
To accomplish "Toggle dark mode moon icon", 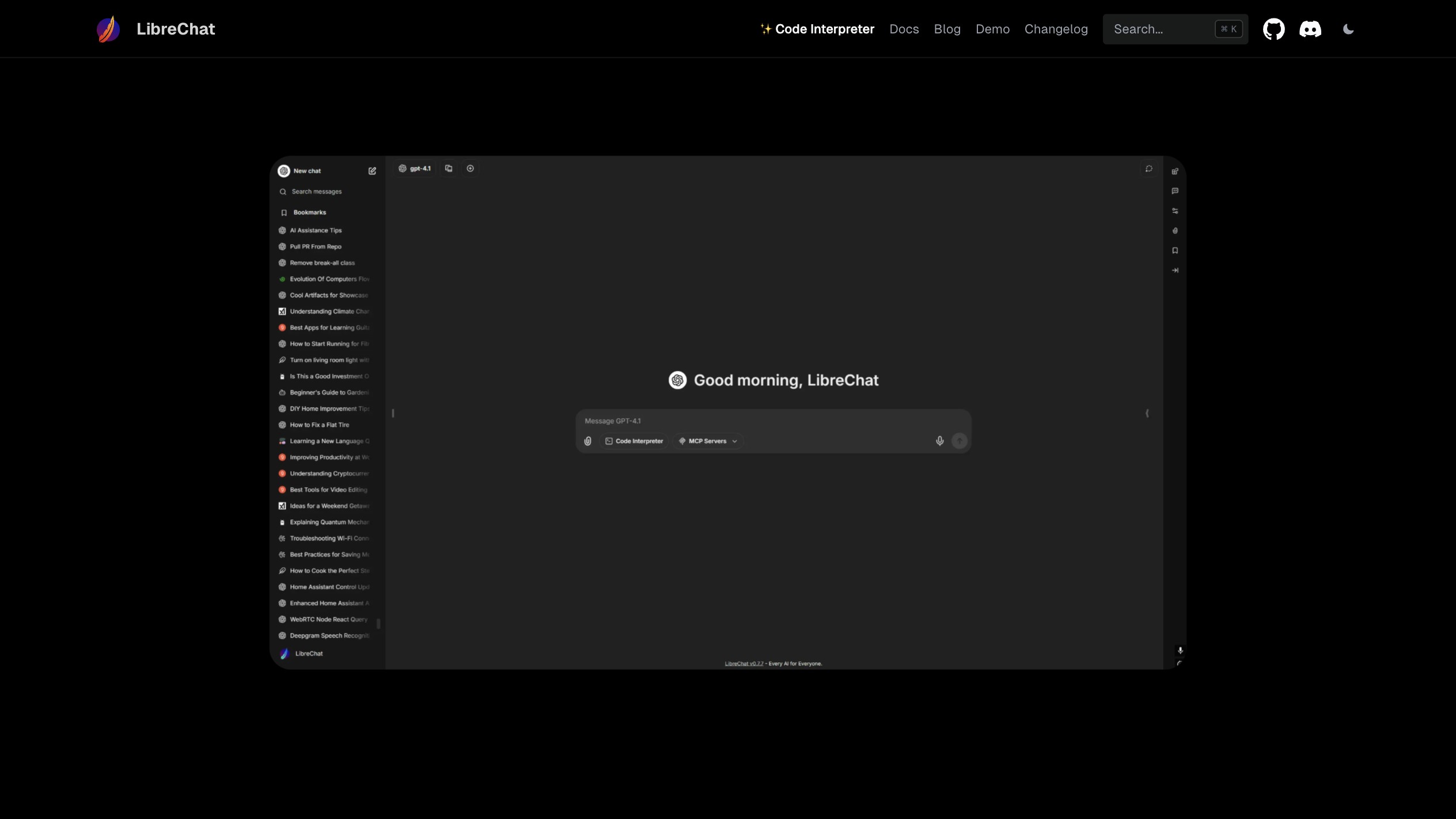I will [x=1348, y=29].
